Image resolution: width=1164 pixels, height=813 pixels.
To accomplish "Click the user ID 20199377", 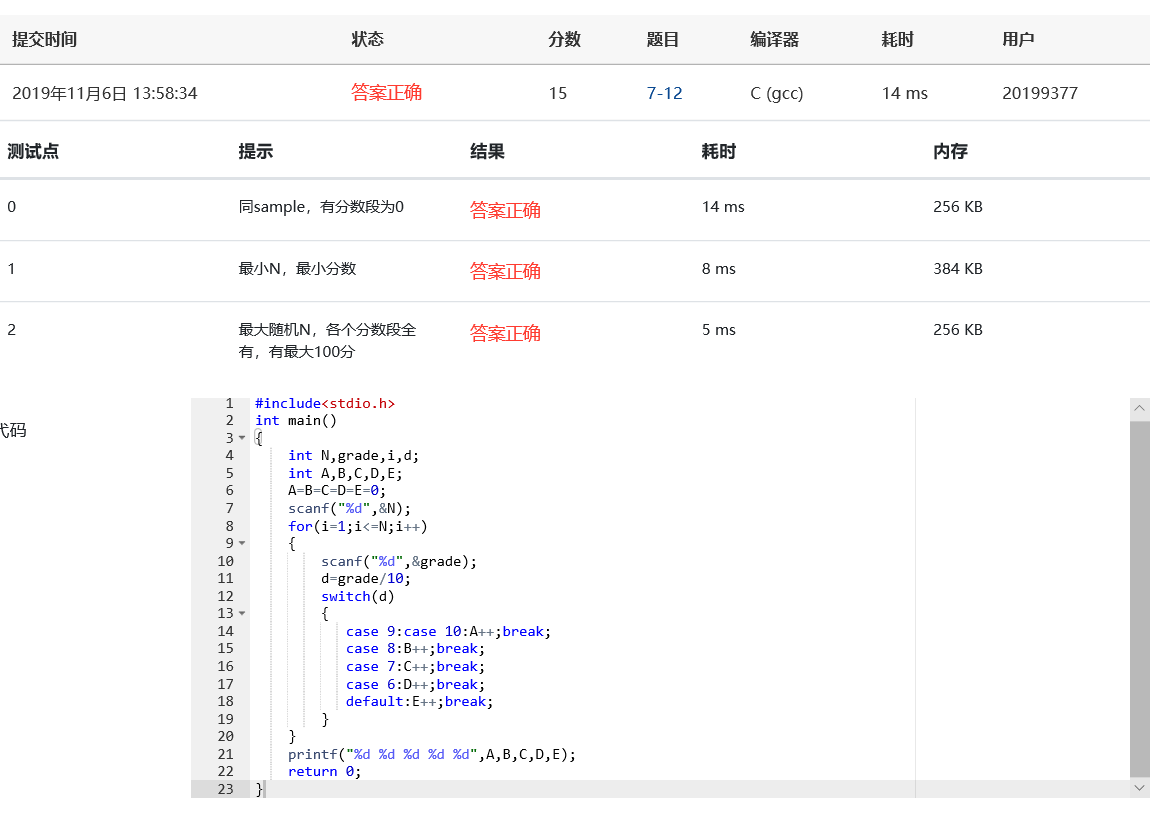I will 1039,93.
